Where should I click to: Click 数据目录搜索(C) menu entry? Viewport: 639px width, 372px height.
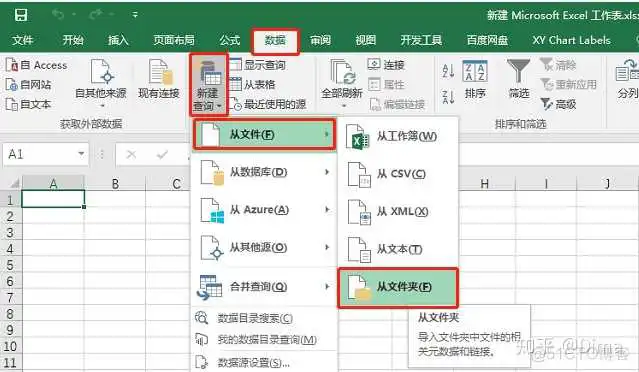tap(264, 318)
